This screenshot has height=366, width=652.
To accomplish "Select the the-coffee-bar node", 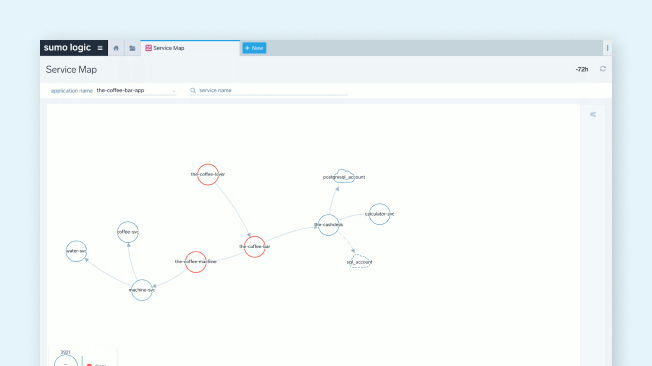I will point(254,247).
